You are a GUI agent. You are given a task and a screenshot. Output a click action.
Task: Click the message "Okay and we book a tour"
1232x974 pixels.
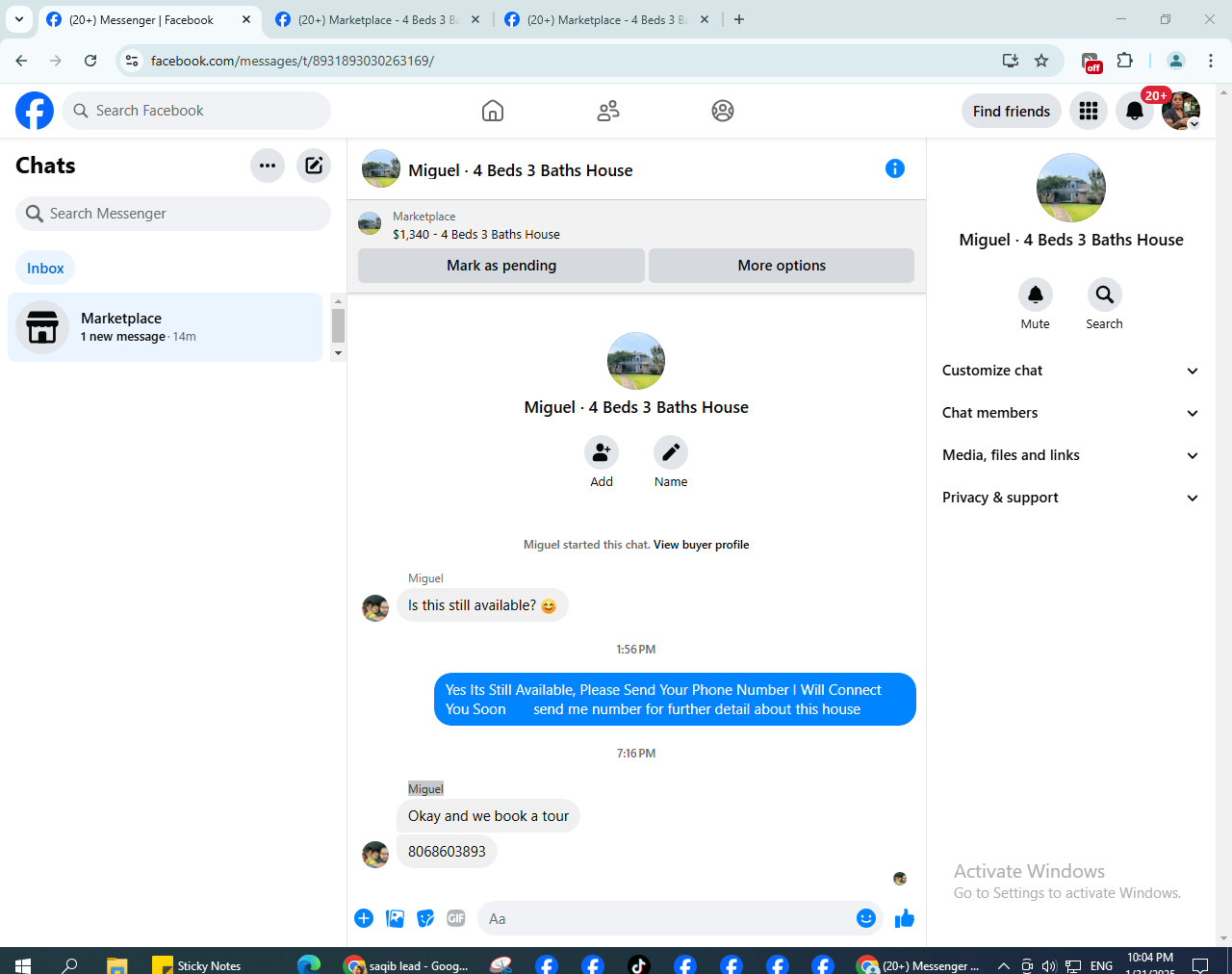tap(489, 816)
